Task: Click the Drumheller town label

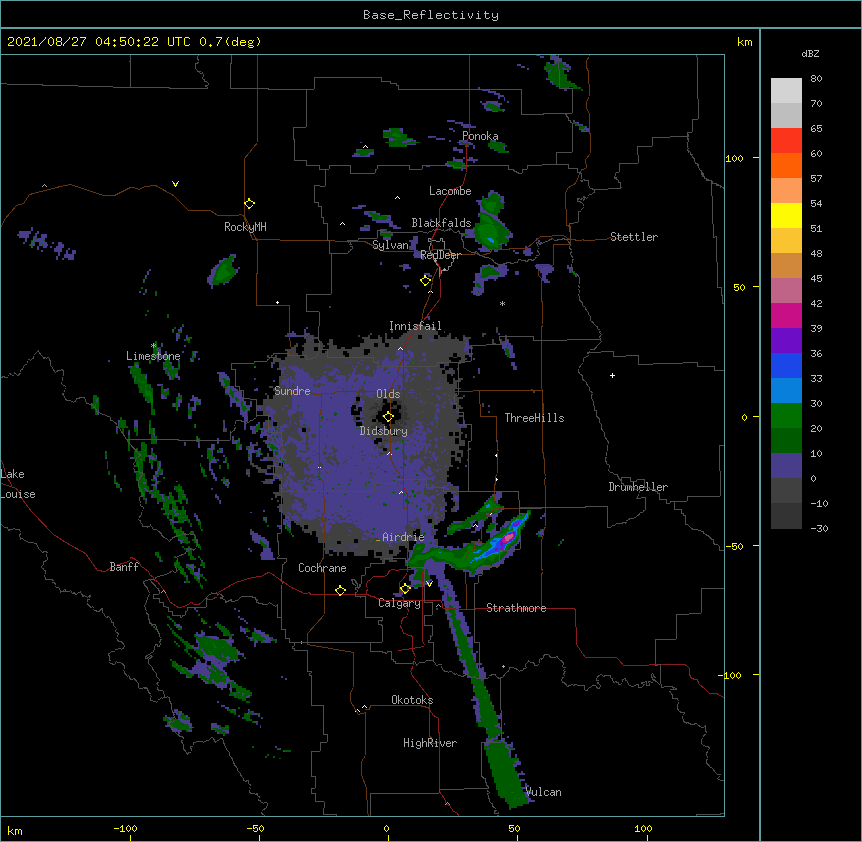Action: click(638, 487)
